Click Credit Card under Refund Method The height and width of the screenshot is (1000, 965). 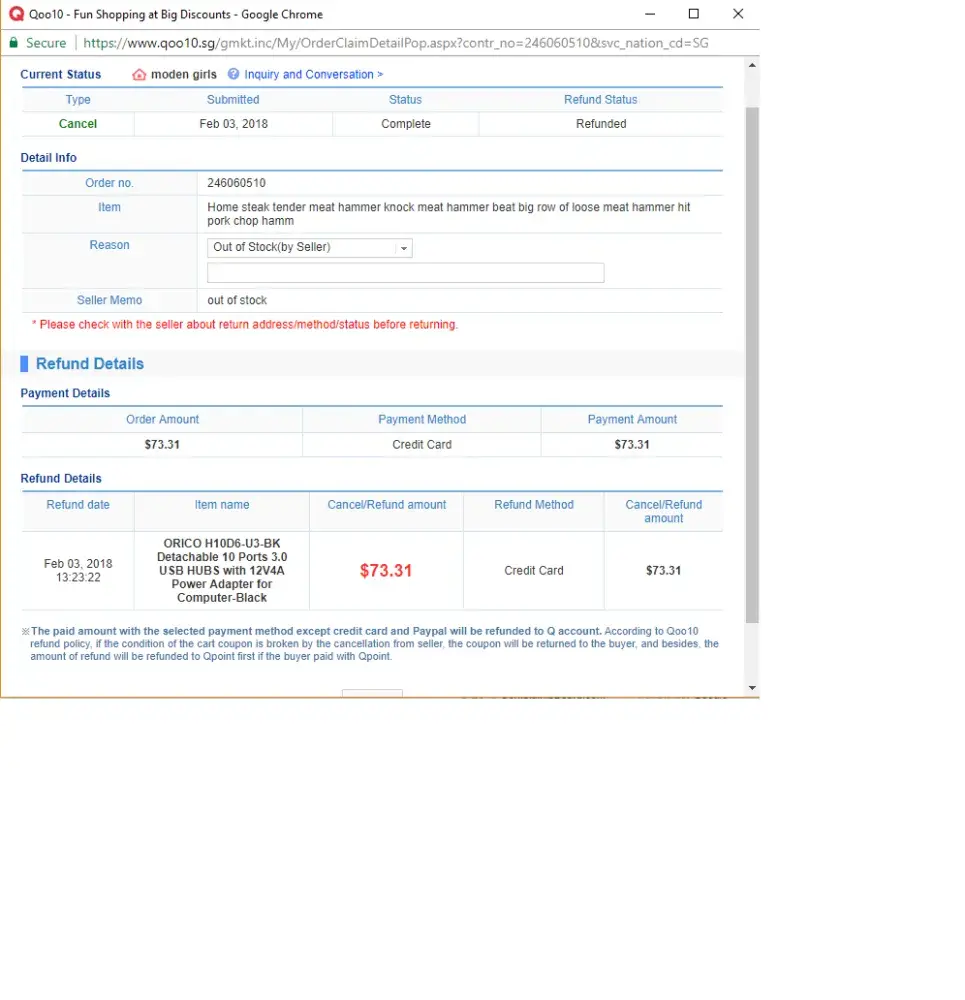click(x=534, y=571)
